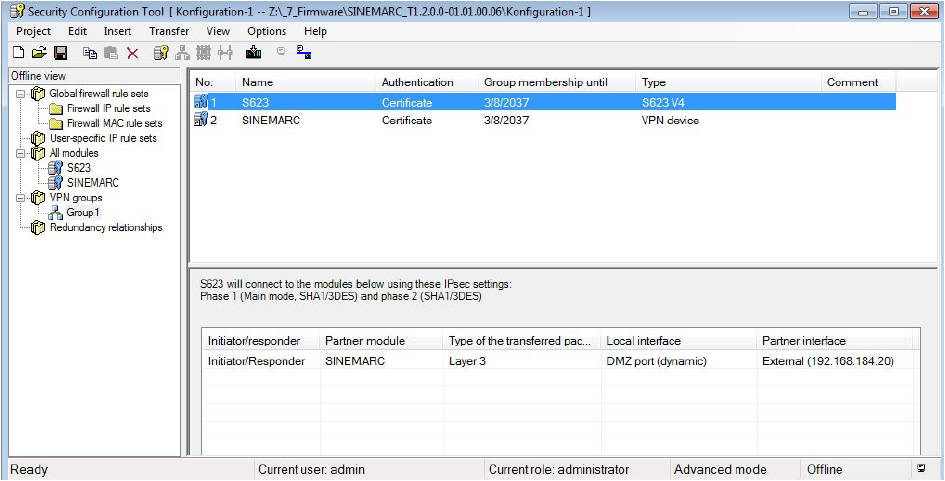The image size is (945, 481).
Task: Select Firewall MAC rule sets in tree
Action: tap(115, 124)
